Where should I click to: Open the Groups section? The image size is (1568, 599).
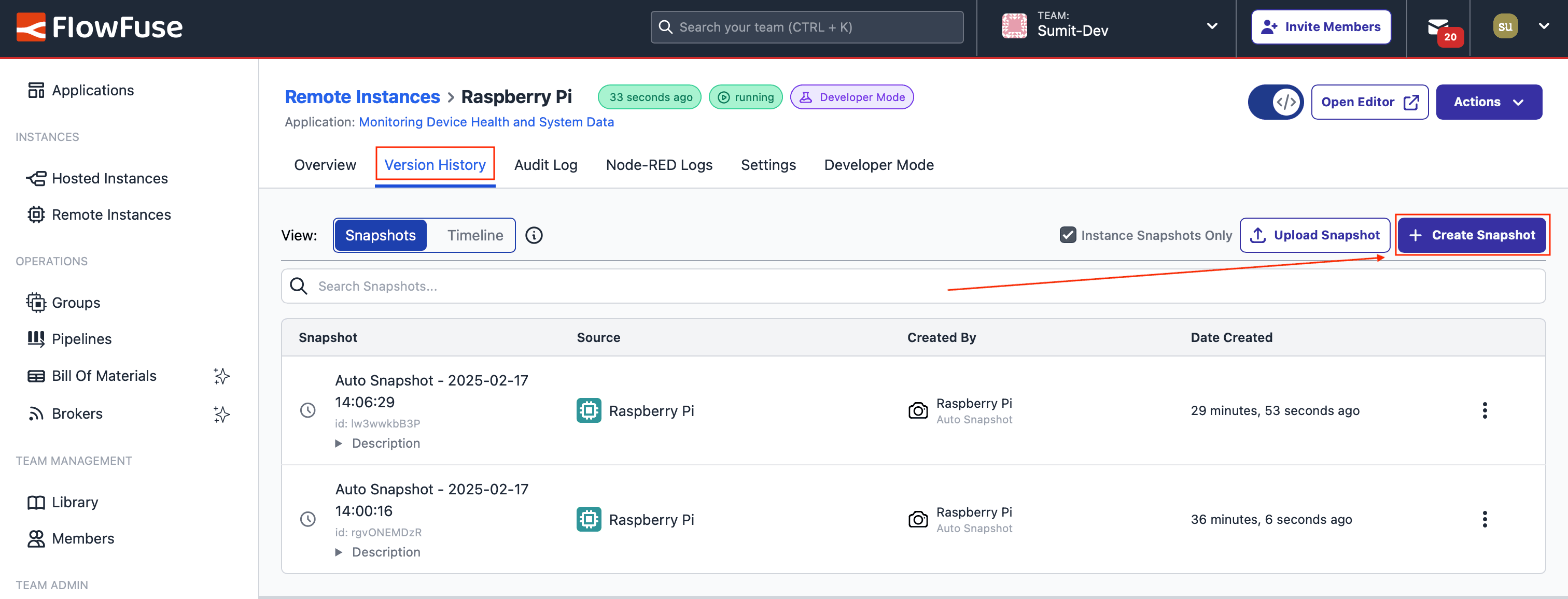click(76, 302)
